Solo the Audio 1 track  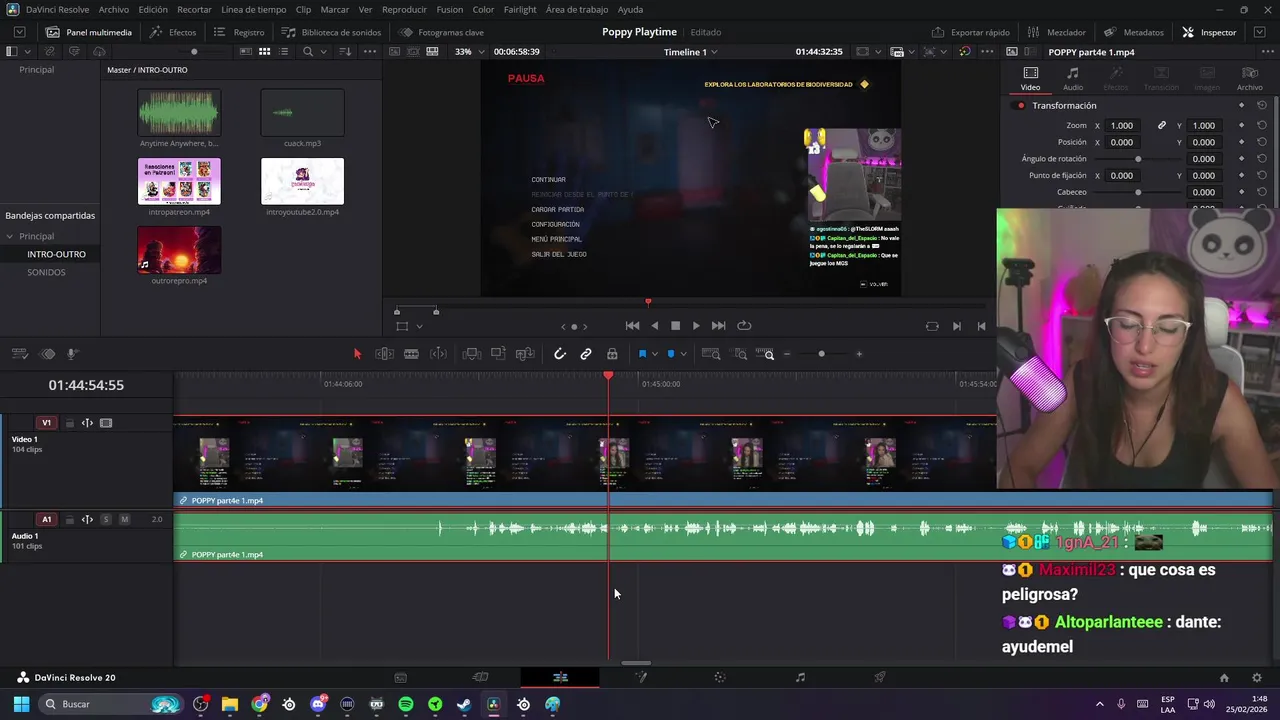tap(106, 519)
